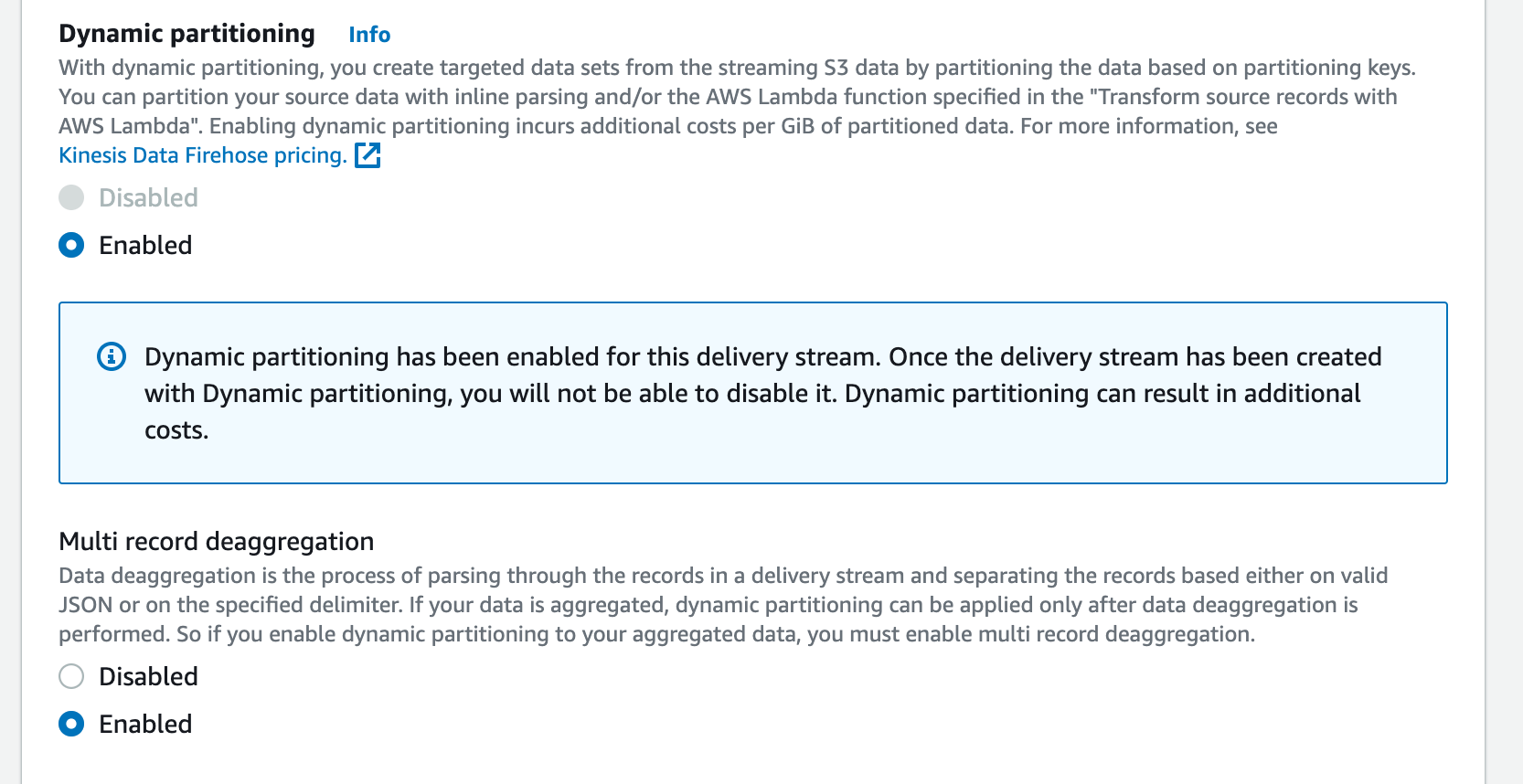Click the Enabled label text
1523x784 pixels.
[144, 245]
